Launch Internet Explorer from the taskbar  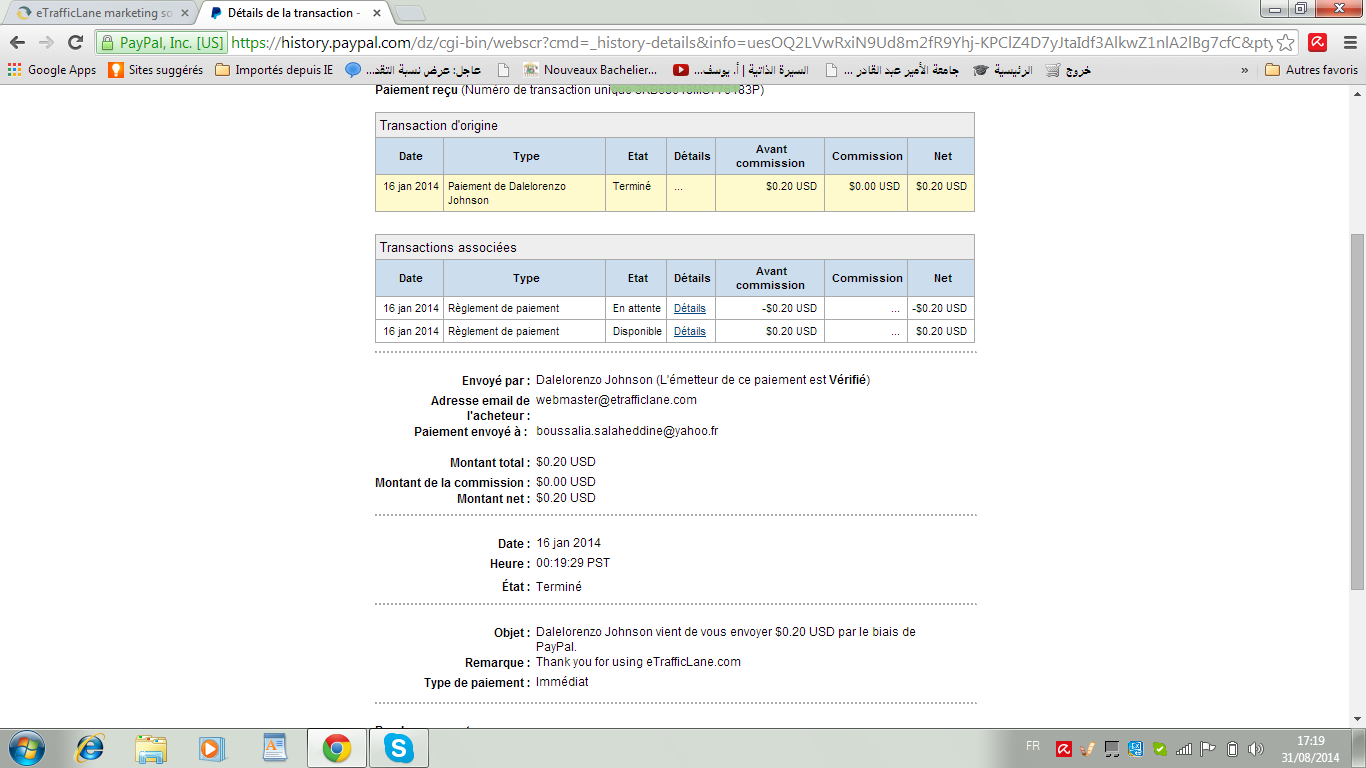pyautogui.click(x=91, y=748)
